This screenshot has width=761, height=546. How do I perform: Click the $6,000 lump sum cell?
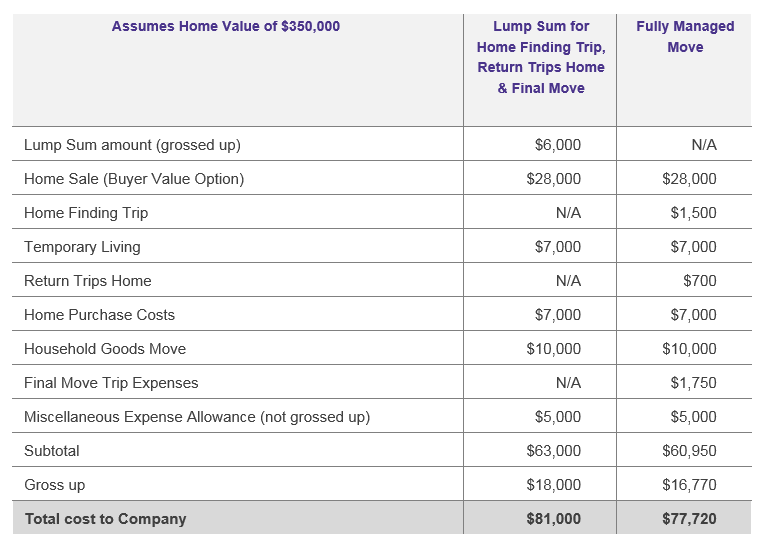coord(557,145)
